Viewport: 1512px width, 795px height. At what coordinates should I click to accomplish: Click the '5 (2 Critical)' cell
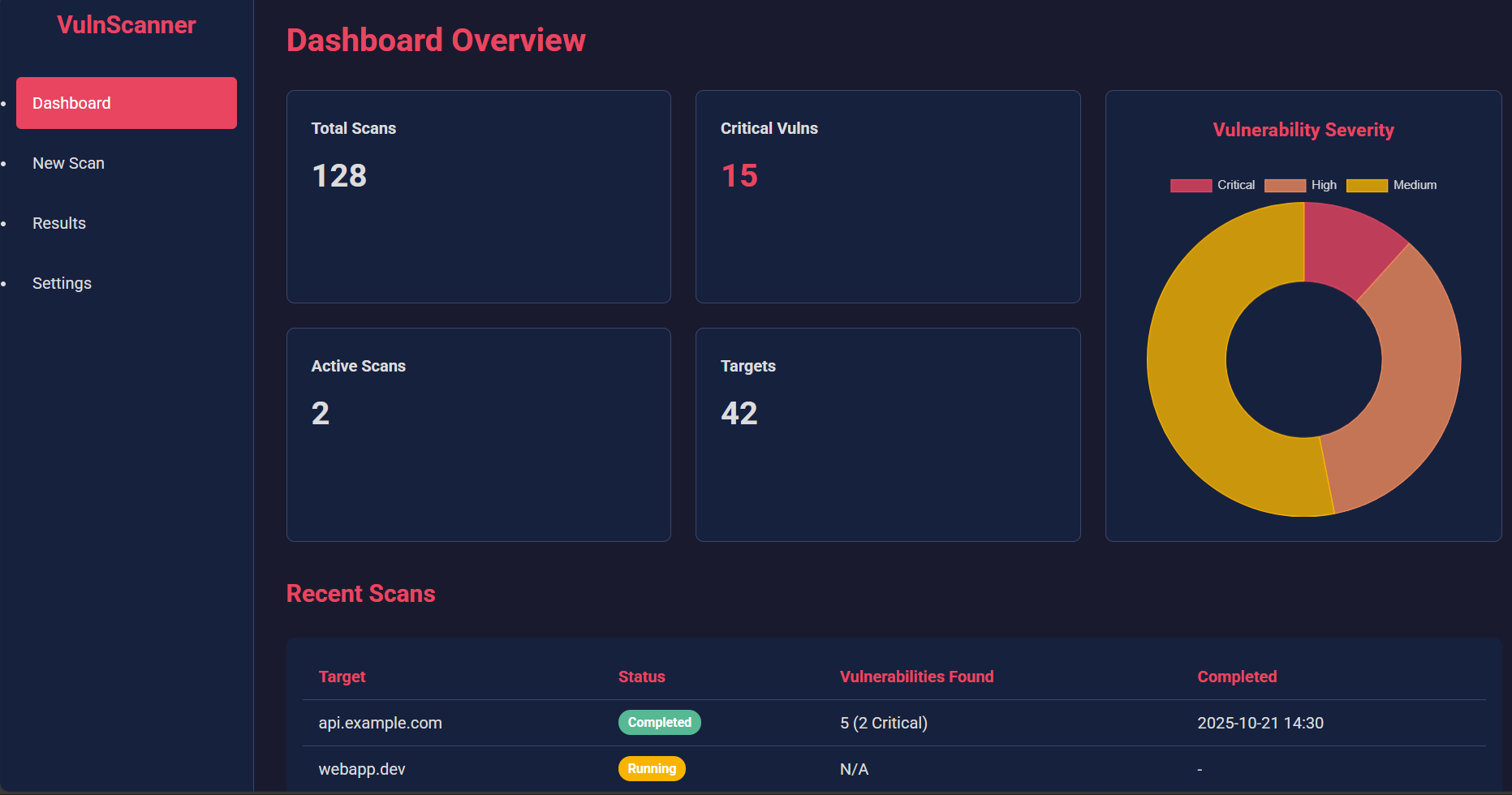pyautogui.click(x=884, y=723)
